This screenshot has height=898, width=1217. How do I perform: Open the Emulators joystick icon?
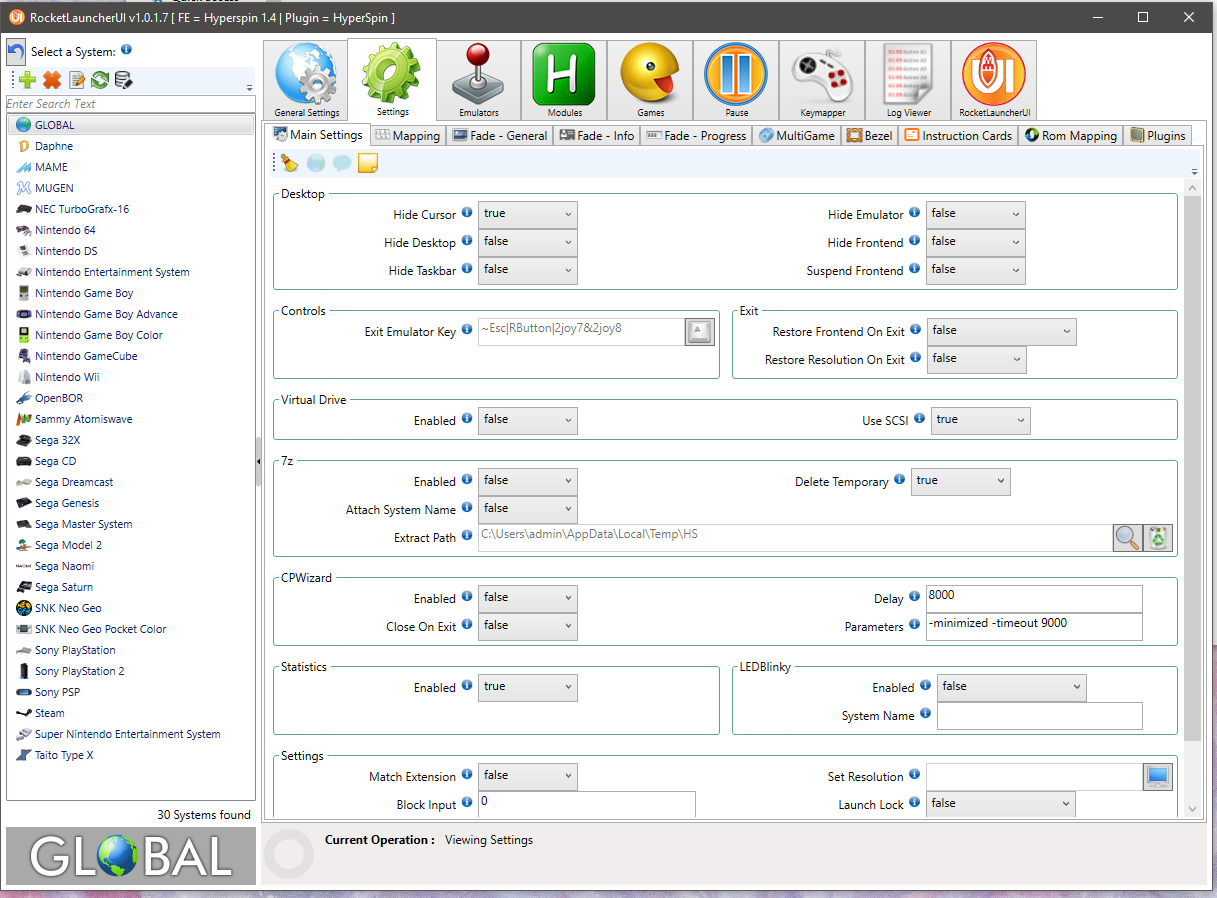(478, 81)
